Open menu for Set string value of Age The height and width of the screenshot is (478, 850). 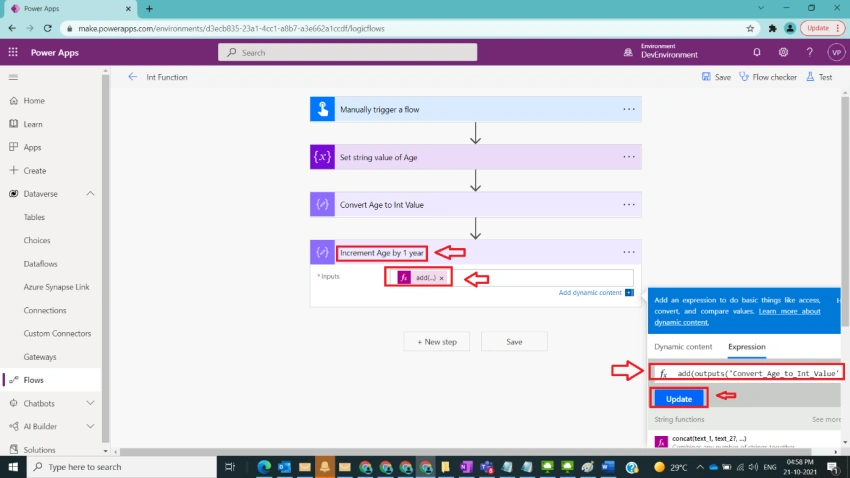click(x=628, y=157)
